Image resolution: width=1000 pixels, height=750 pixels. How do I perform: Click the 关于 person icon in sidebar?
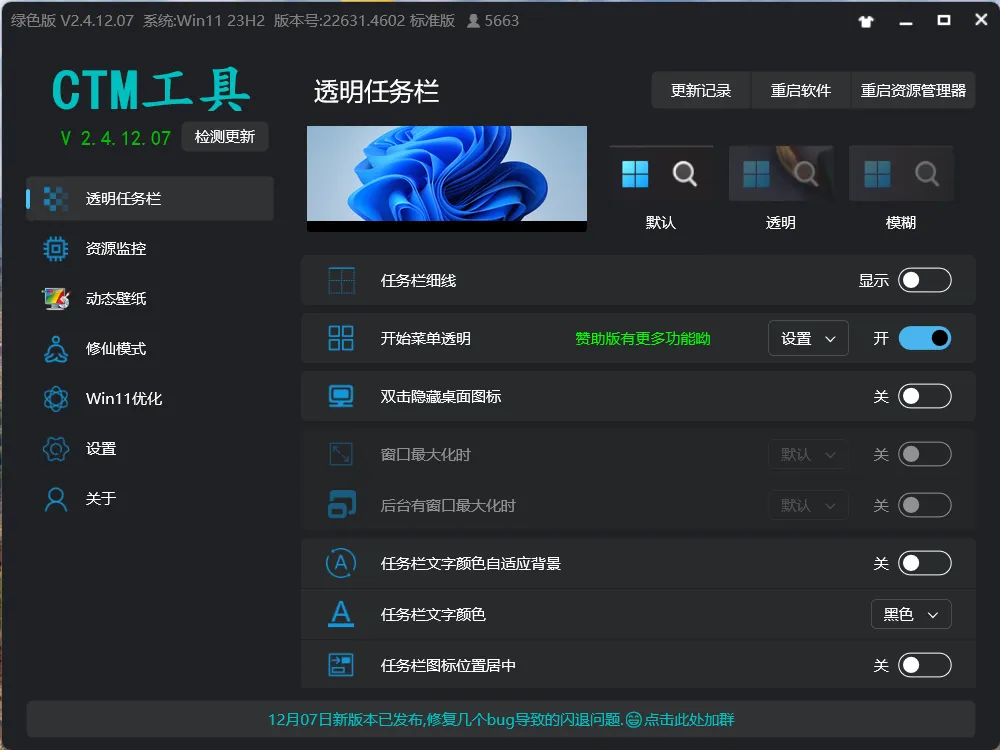[x=55, y=499]
